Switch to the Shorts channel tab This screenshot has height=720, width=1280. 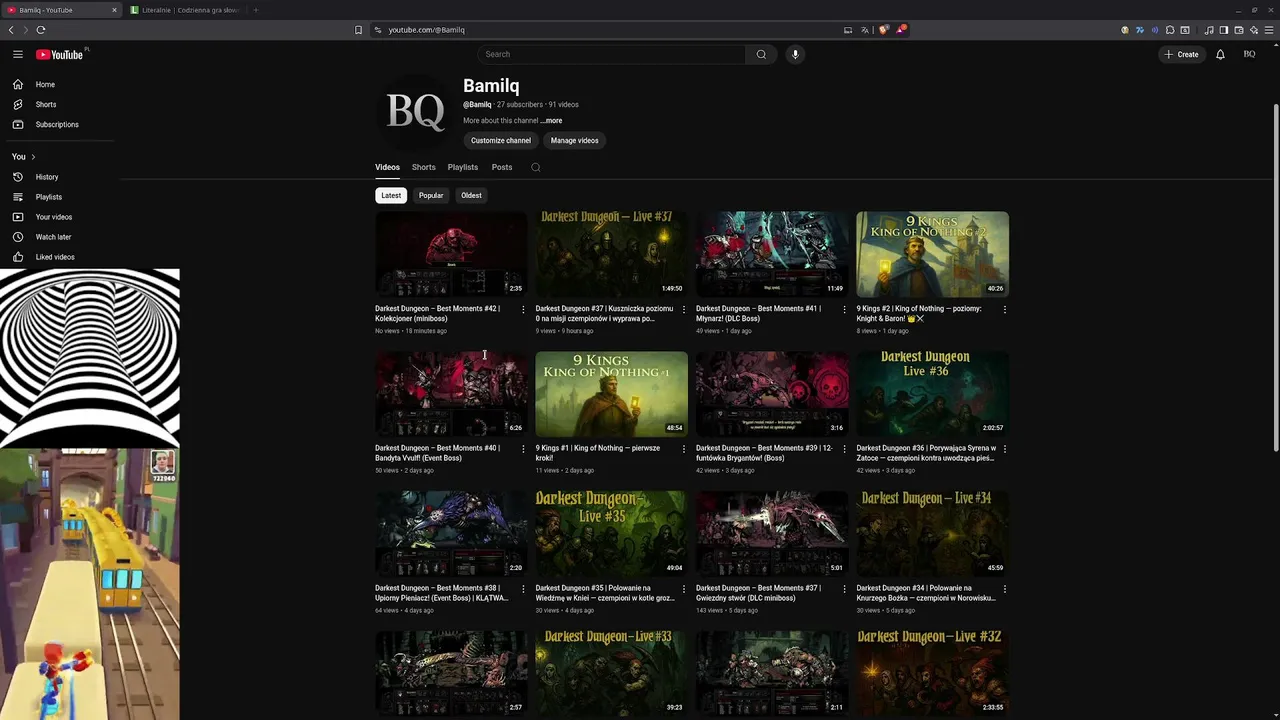pos(423,167)
